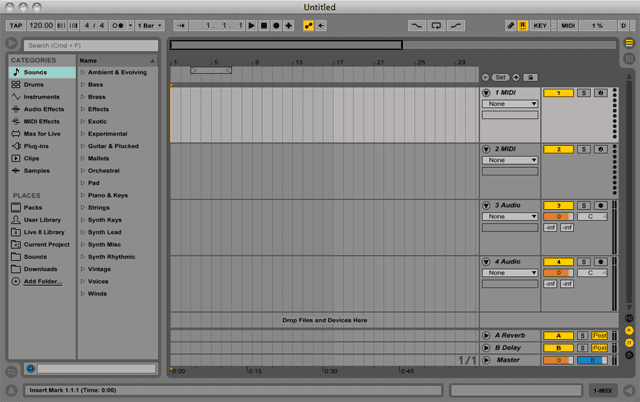Click the Add Folder link

click(x=42, y=281)
